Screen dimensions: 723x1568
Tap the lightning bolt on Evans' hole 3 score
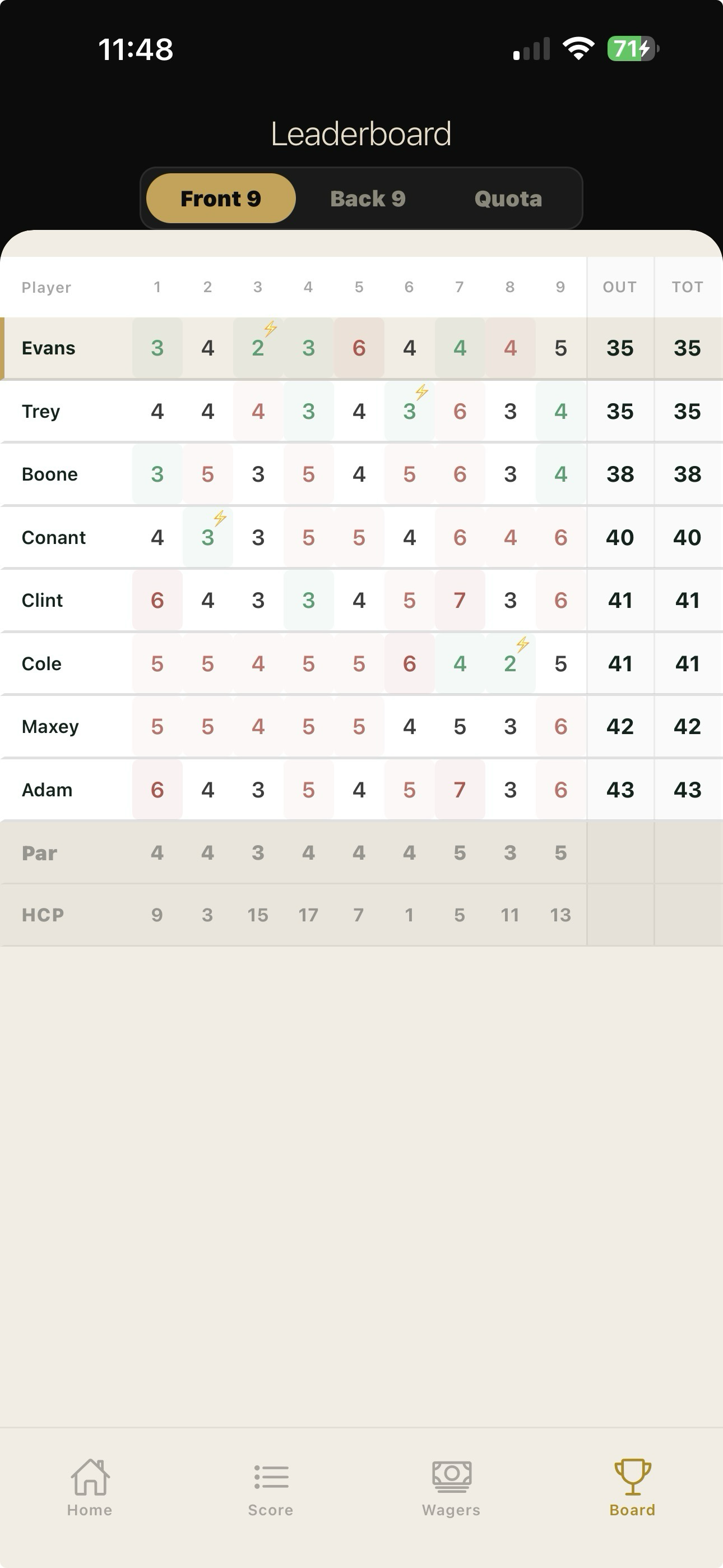tap(268, 329)
